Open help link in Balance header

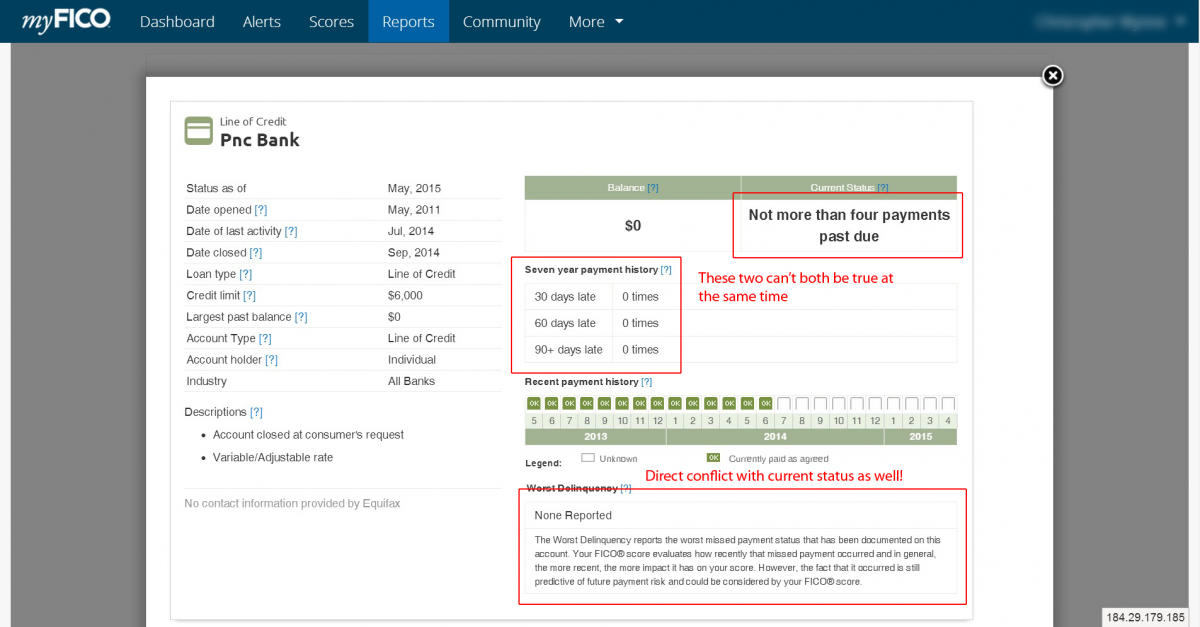click(653, 188)
